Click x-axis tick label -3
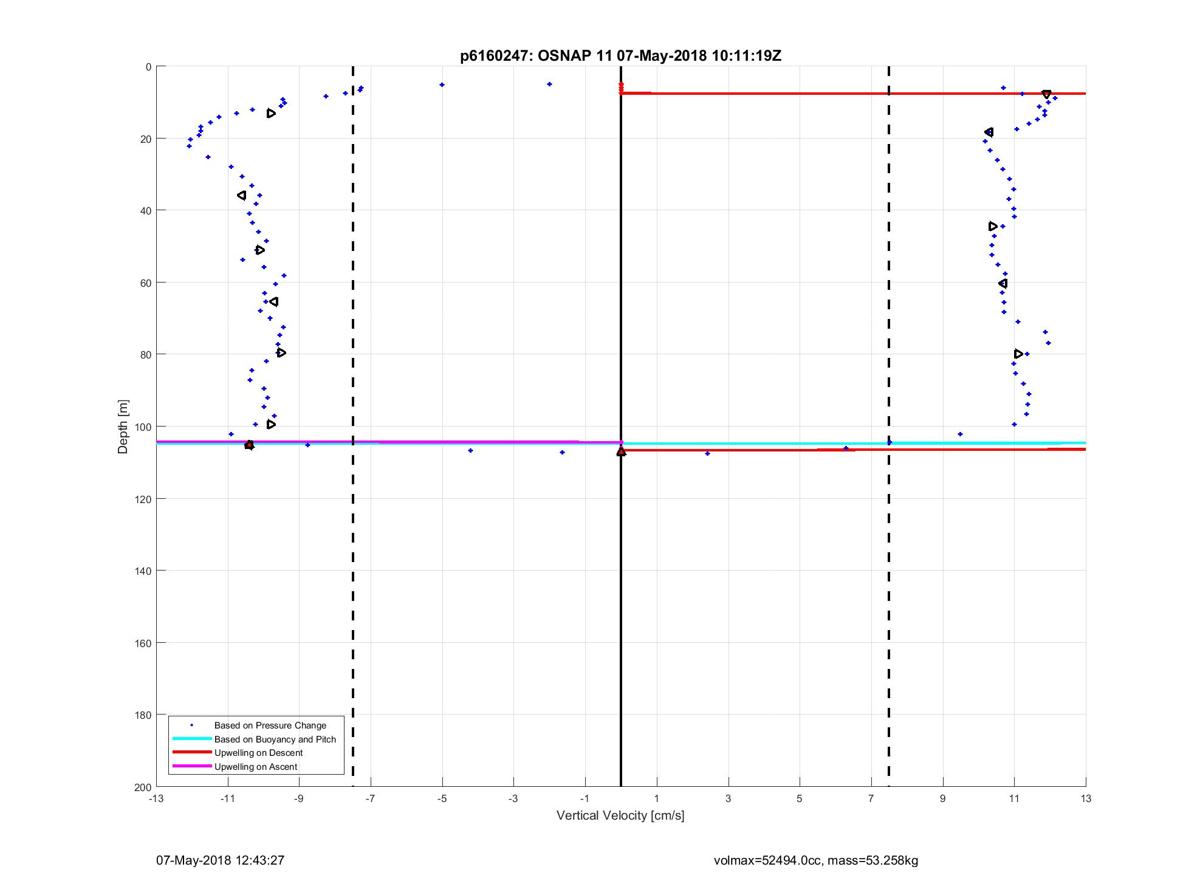This screenshot has height=885, width=1200. pyautogui.click(x=513, y=798)
